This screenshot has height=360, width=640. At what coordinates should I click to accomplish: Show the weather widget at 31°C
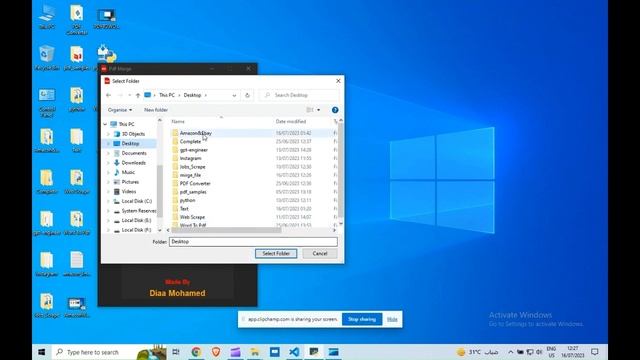[477, 352]
